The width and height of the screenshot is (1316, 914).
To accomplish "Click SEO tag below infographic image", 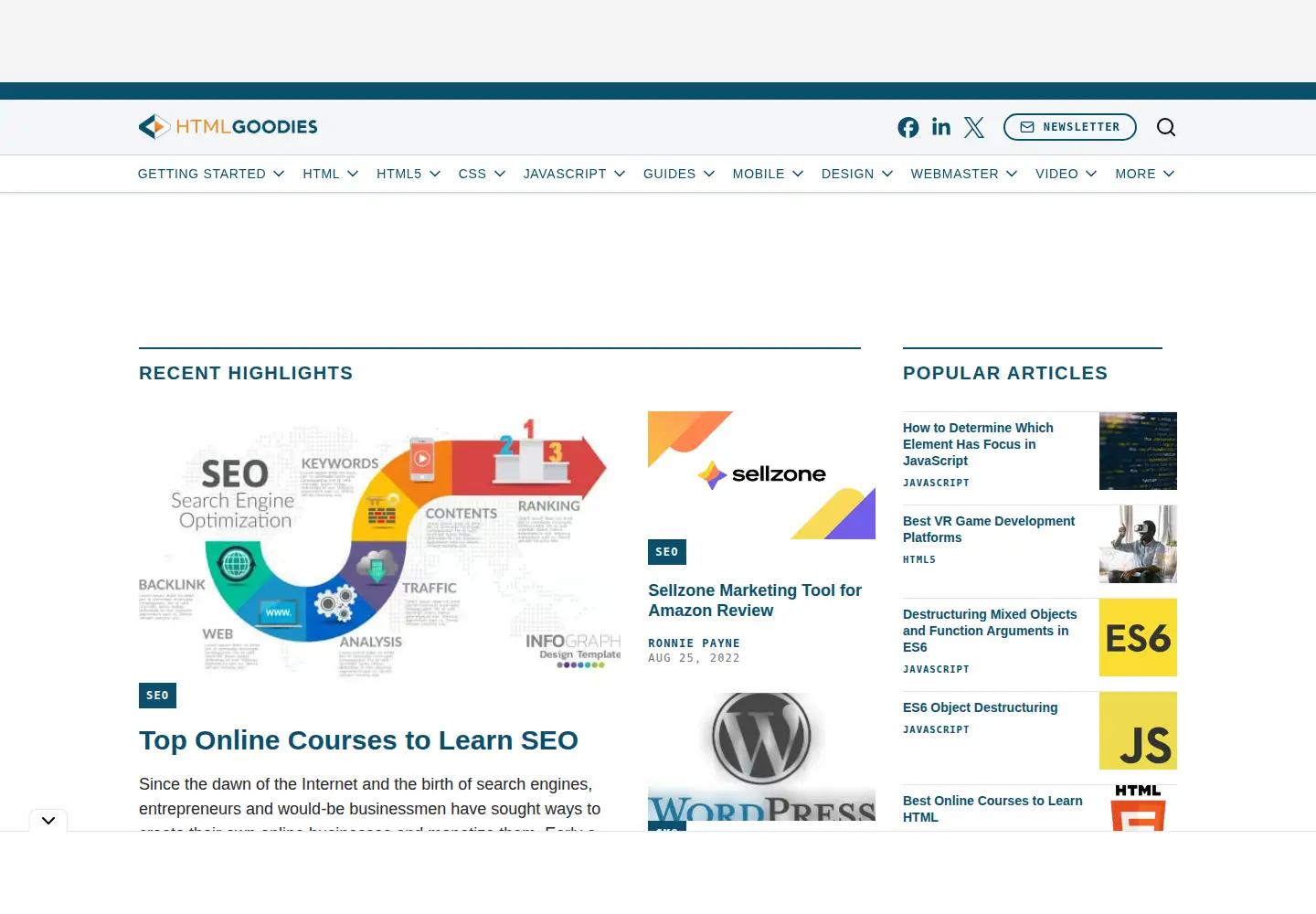I will [157, 696].
